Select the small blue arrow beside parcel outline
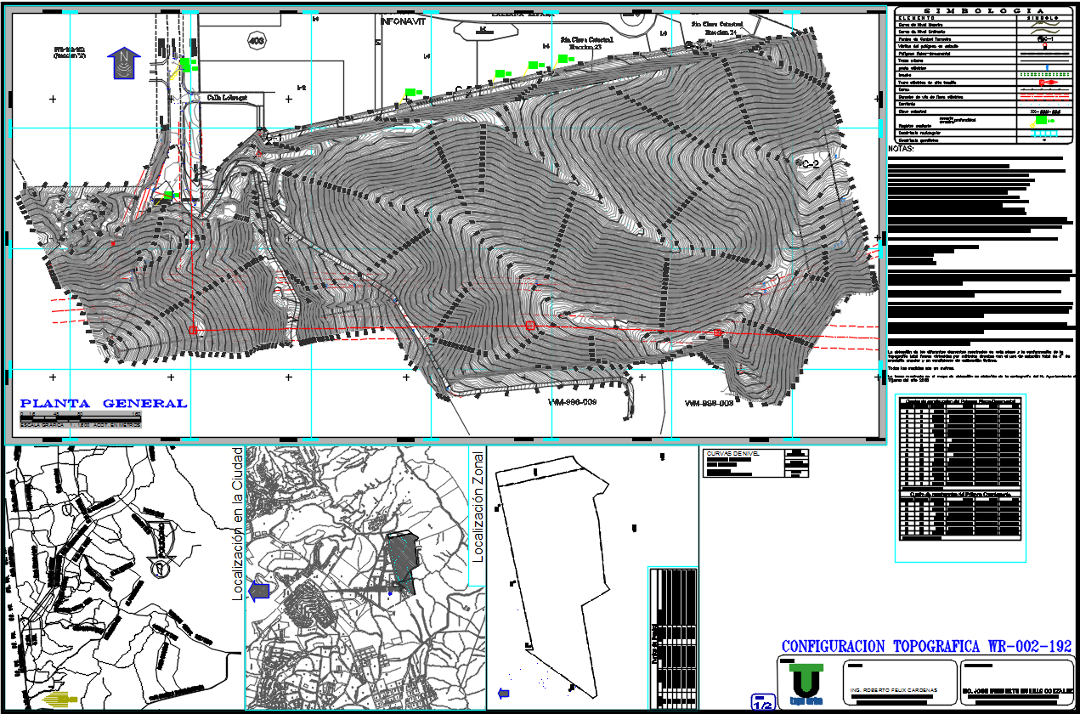 click(503, 693)
